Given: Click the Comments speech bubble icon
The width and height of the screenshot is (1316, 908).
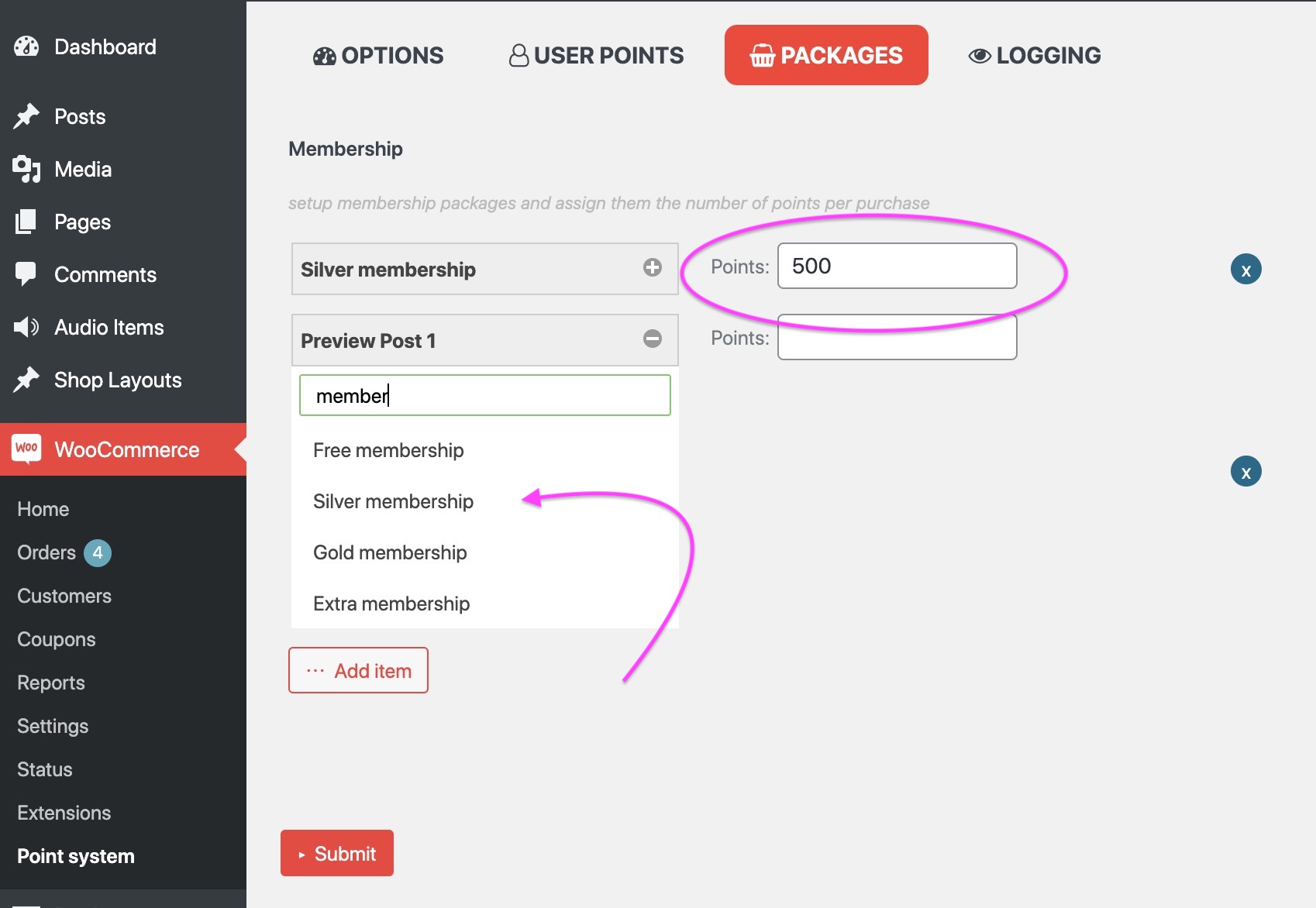Looking at the screenshot, I should [x=26, y=273].
